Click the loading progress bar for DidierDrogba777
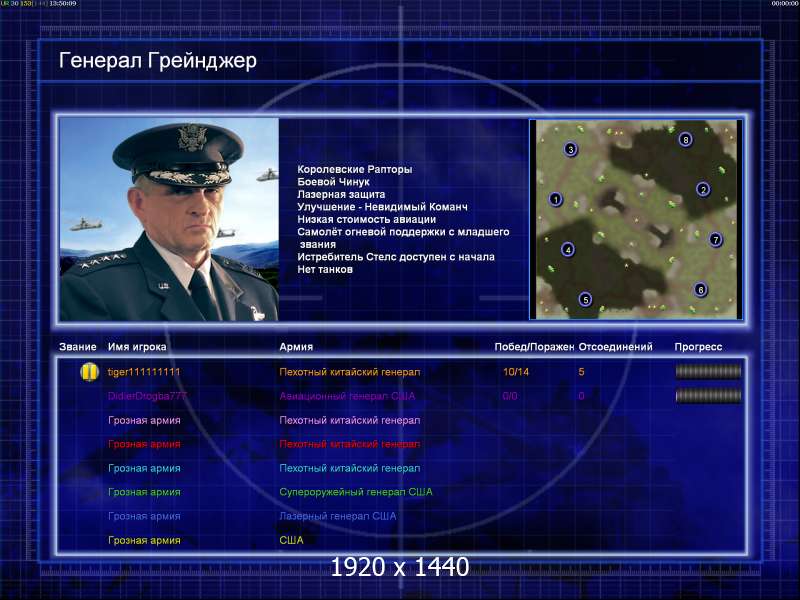 [x=708, y=395]
